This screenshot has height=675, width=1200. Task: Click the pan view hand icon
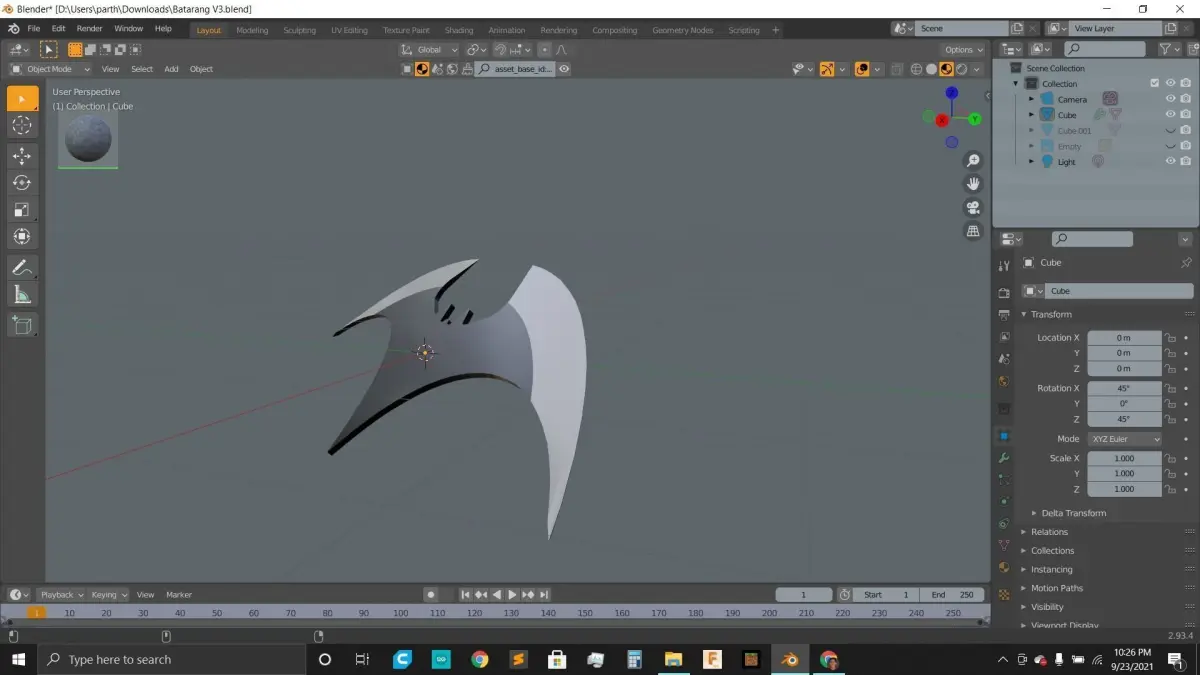point(973,184)
